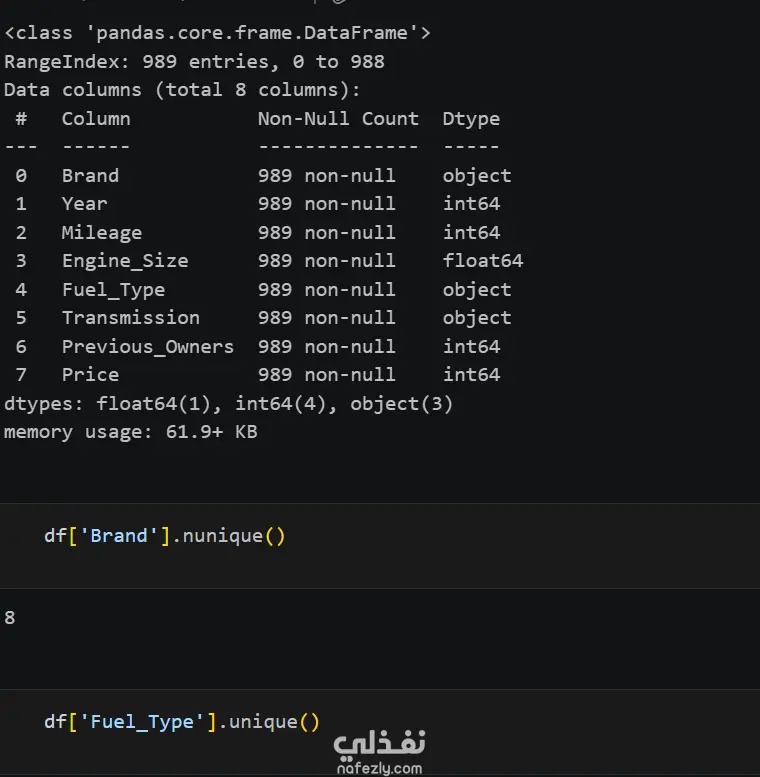Viewport: 760px width, 777px height.
Task: Click the Previous_Owners row in the output
Action: [x=258, y=347]
